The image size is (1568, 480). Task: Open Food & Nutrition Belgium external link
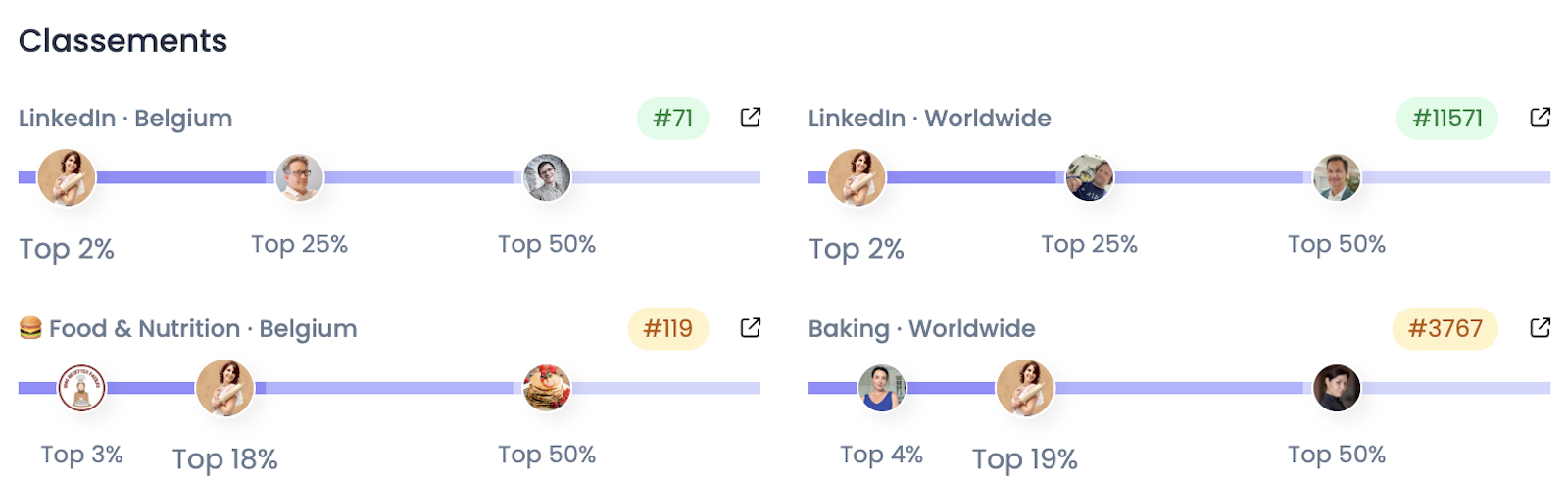(750, 328)
